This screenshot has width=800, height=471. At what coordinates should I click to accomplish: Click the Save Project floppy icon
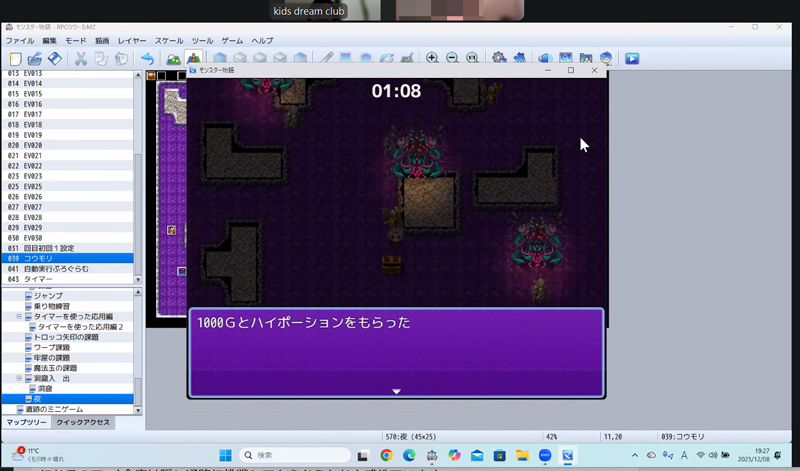(x=55, y=58)
